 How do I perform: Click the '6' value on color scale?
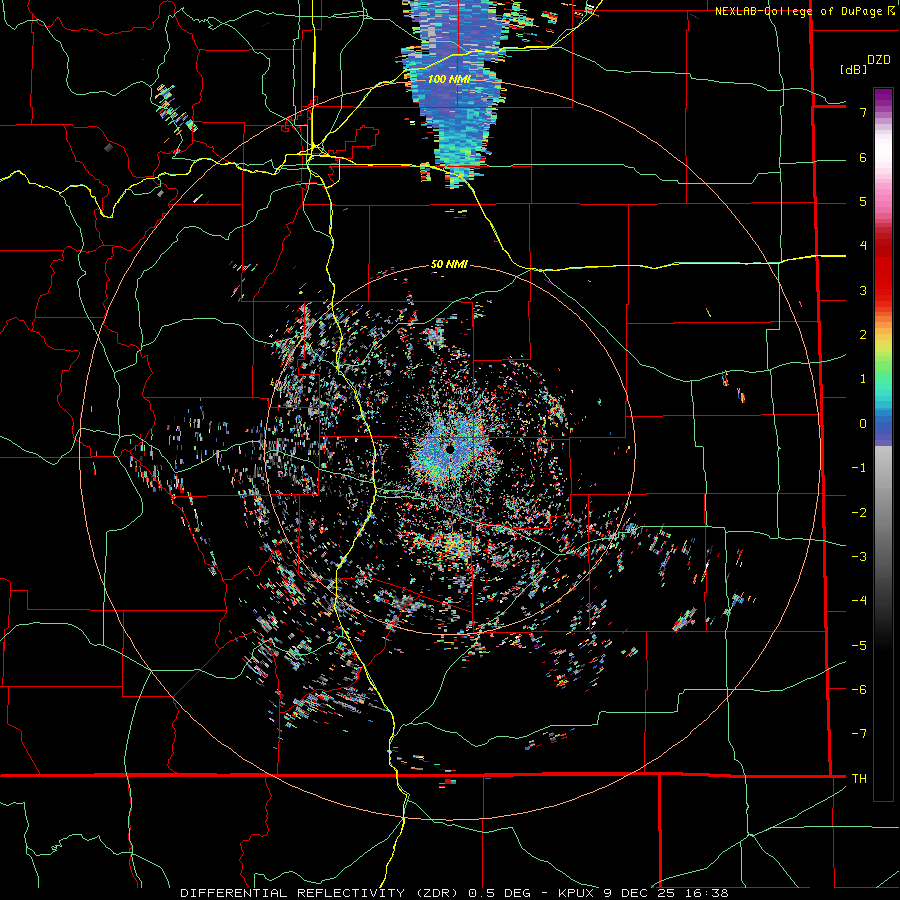(x=863, y=158)
